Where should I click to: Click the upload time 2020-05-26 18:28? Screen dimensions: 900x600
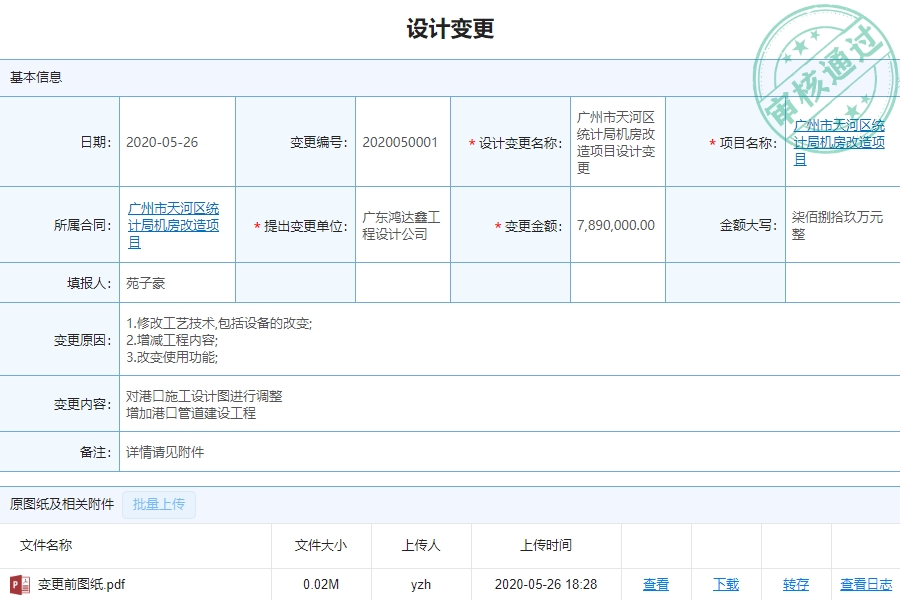click(546, 584)
